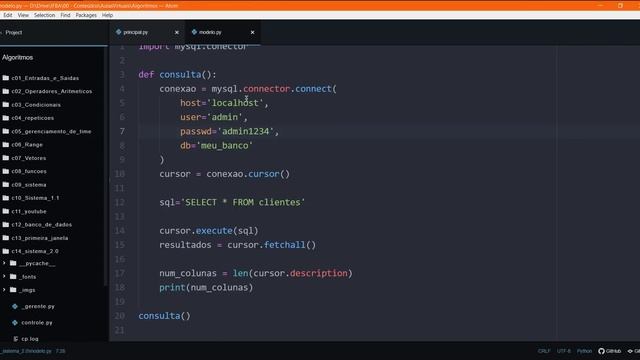Click the c14_sistema_2.0 folder name
This screenshot has height=360, width=640.
coord(35,251)
